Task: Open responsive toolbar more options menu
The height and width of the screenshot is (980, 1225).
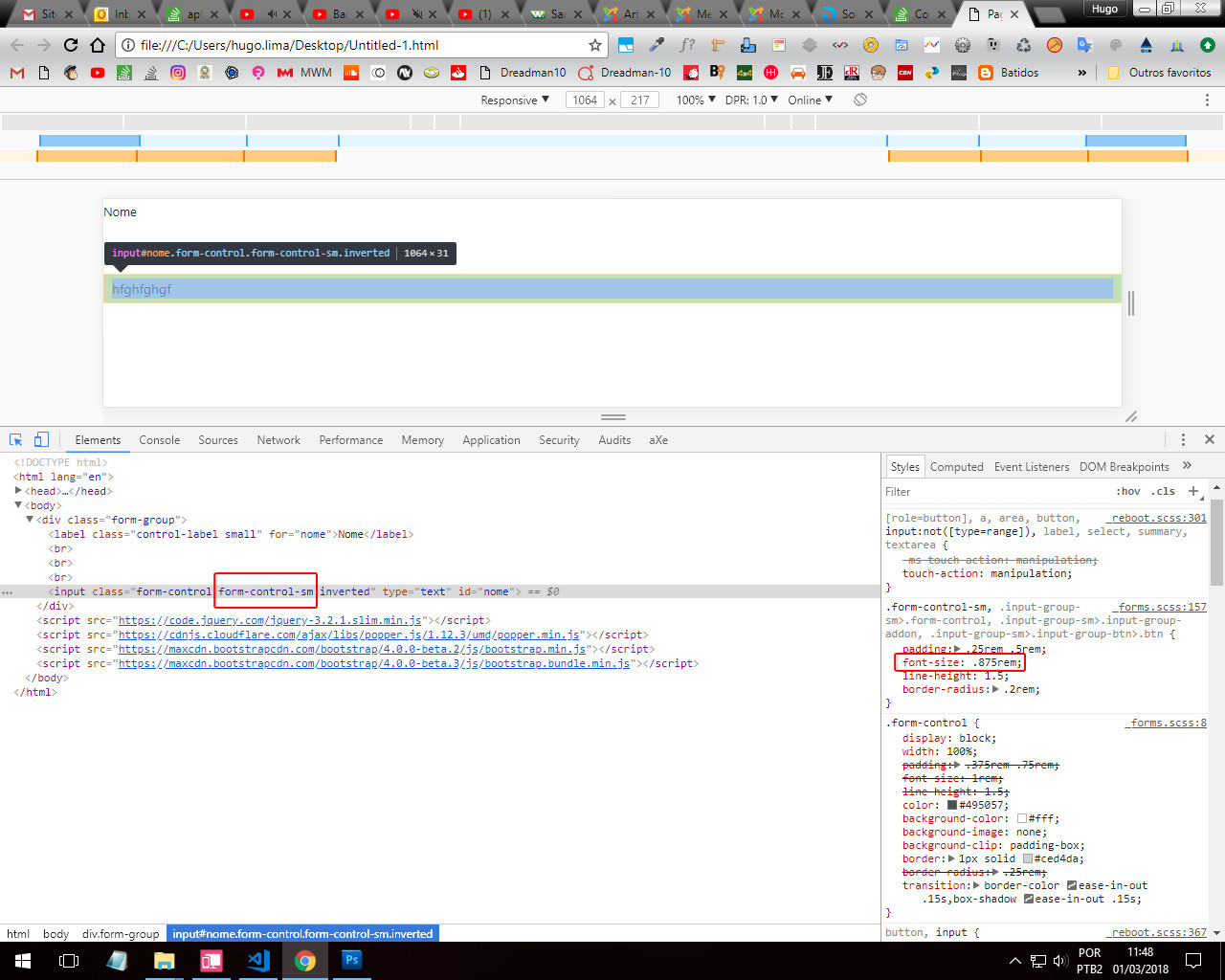Action: click(x=1207, y=100)
